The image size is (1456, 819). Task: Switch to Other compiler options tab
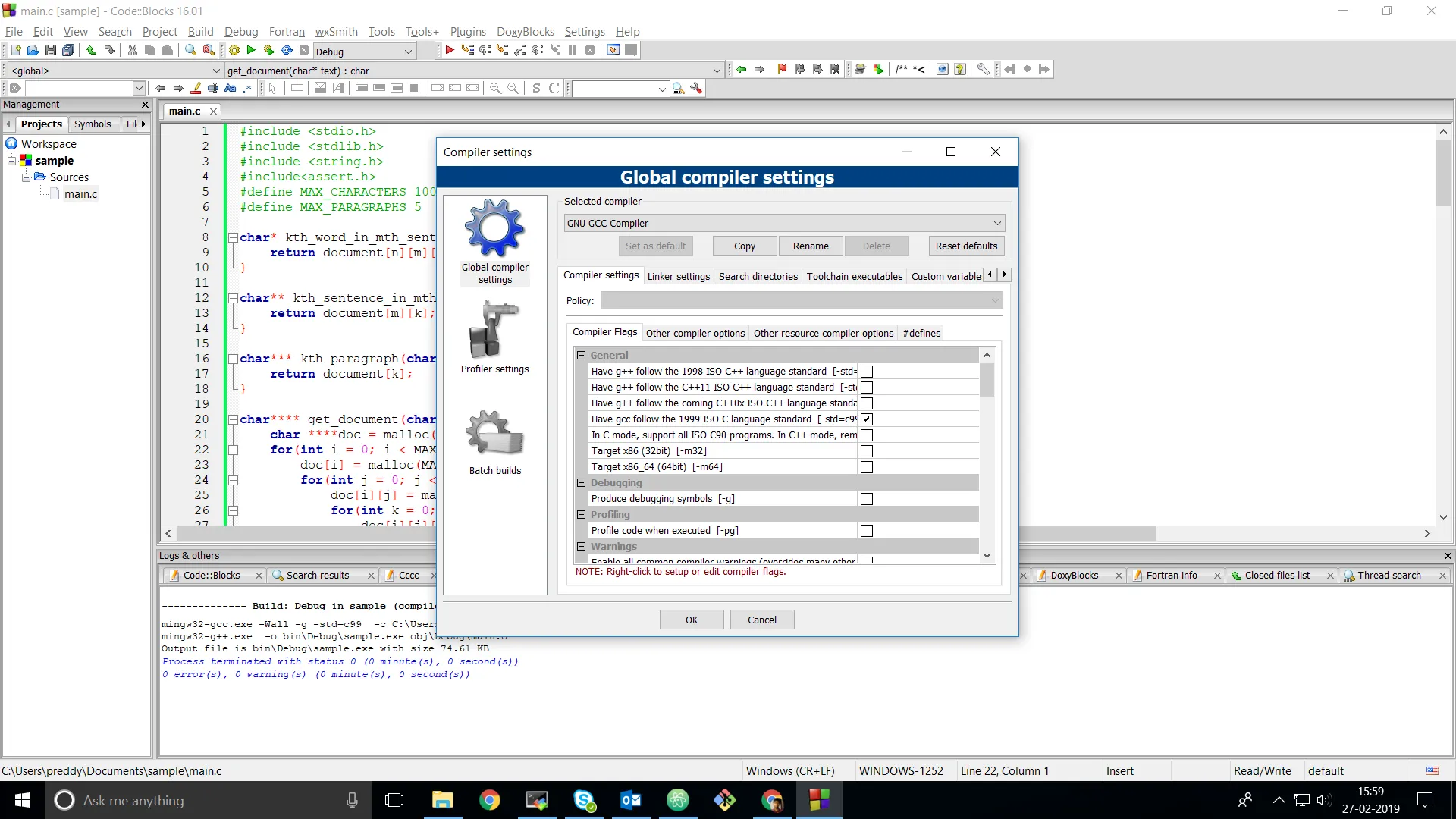pyautogui.click(x=695, y=333)
